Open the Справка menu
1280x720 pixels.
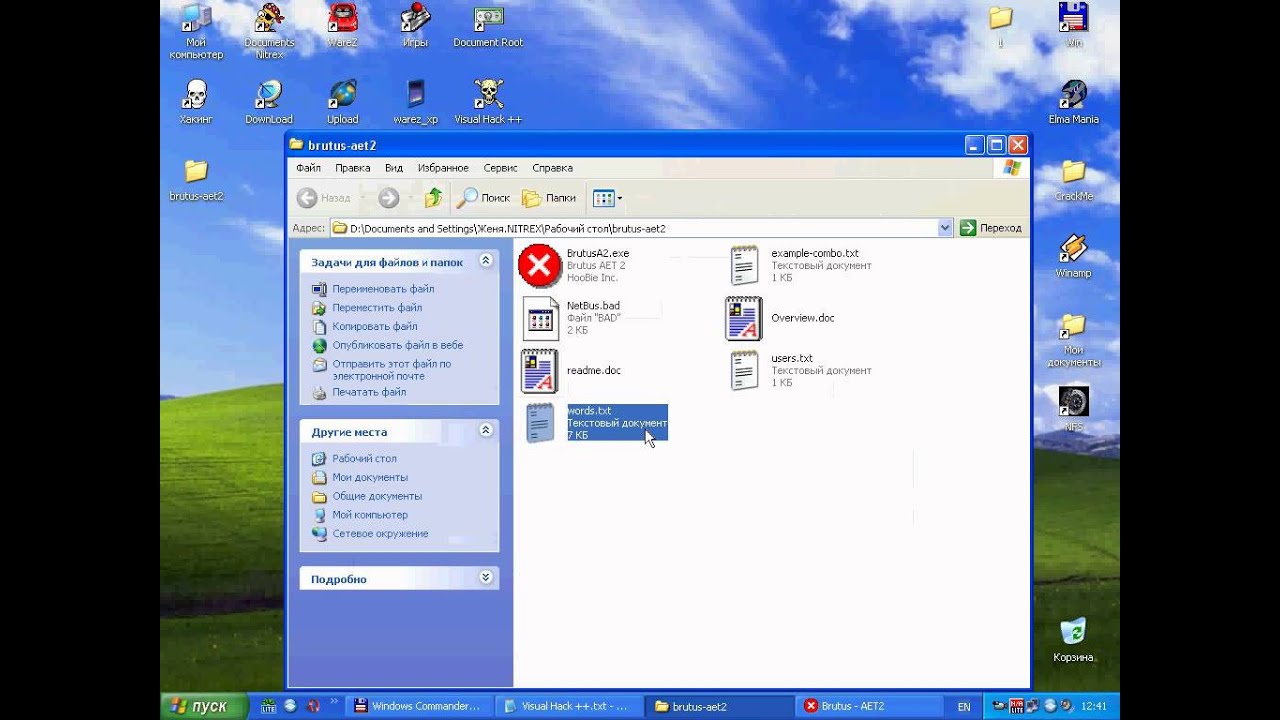[x=552, y=168]
